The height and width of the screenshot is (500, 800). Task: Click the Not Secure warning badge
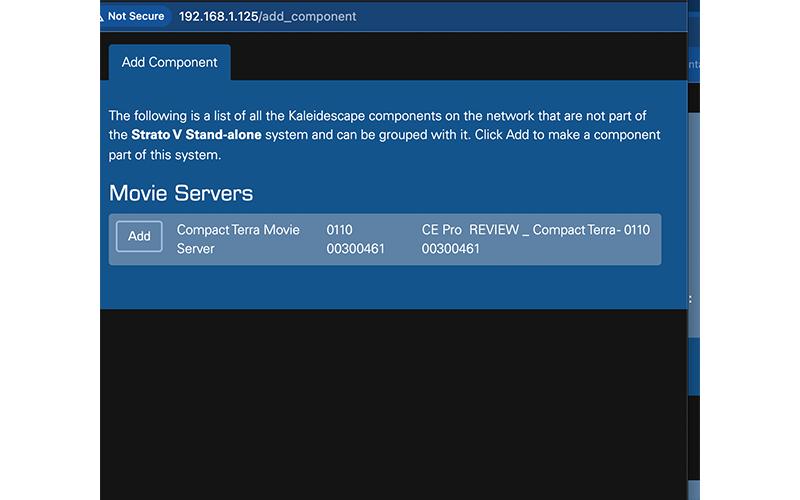tap(136, 16)
